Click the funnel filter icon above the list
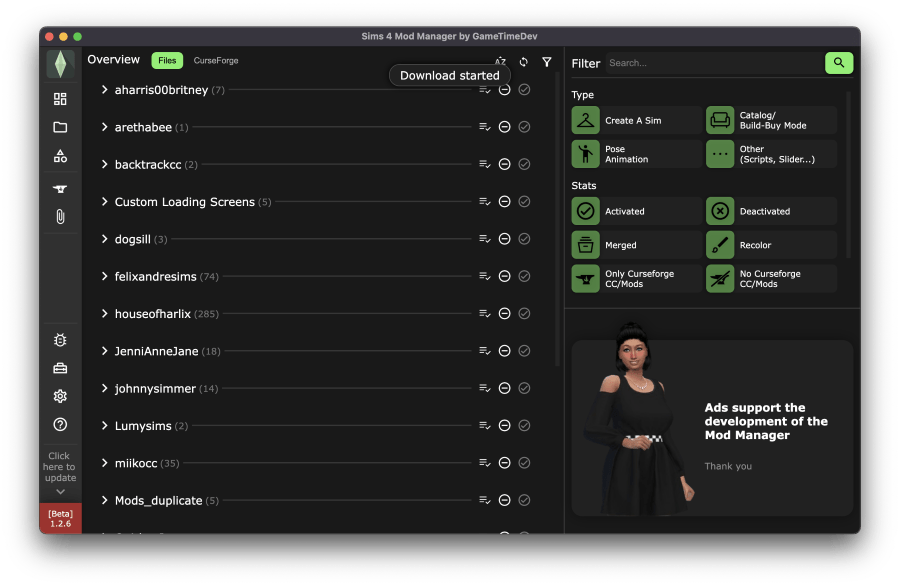Image resolution: width=900 pixels, height=586 pixels. click(547, 62)
